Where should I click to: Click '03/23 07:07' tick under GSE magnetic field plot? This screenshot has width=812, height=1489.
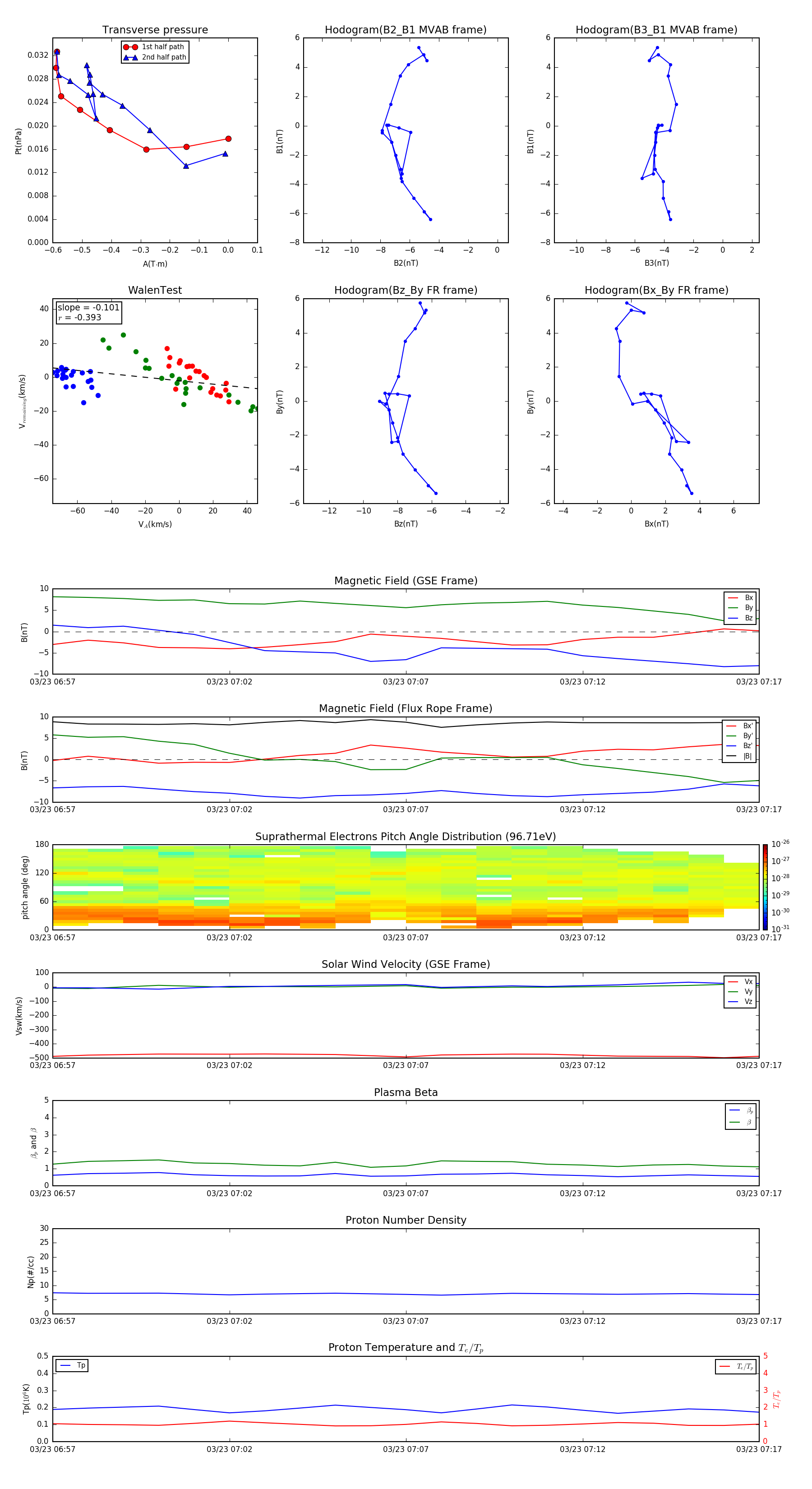[x=406, y=682]
